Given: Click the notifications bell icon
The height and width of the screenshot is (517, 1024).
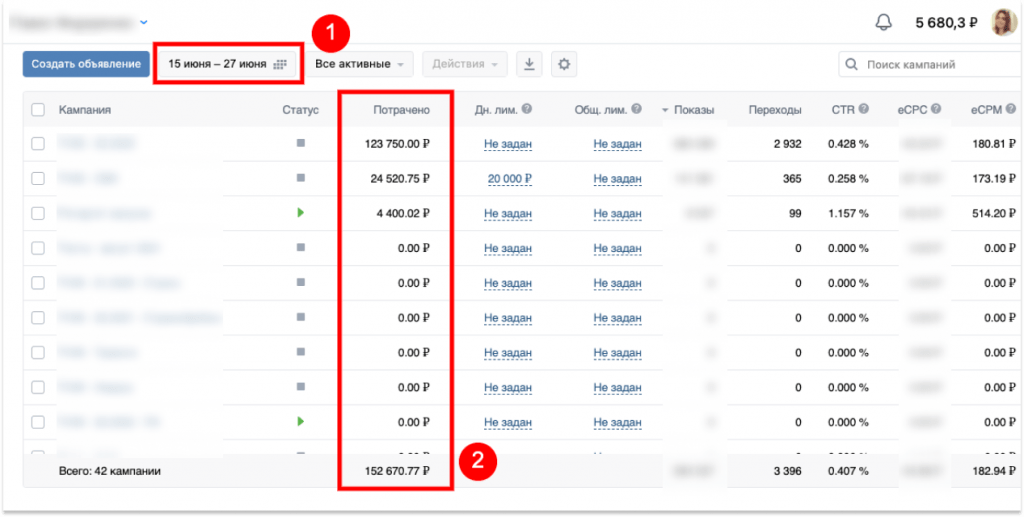Looking at the screenshot, I should tap(883, 22).
